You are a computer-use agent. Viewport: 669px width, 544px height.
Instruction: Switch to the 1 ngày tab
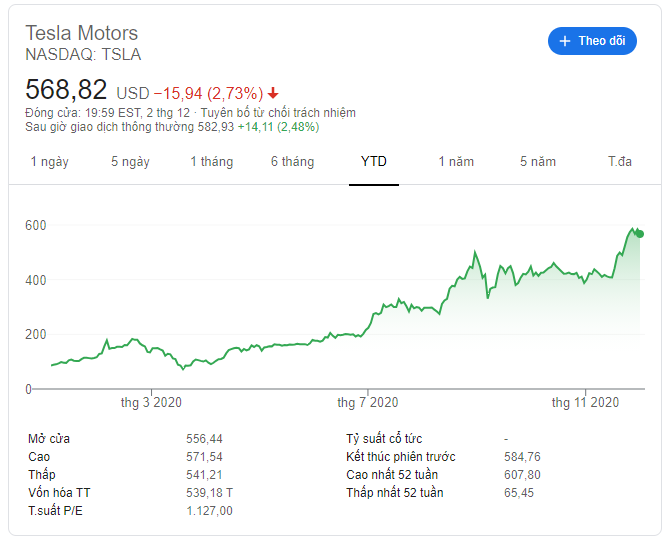tap(49, 162)
